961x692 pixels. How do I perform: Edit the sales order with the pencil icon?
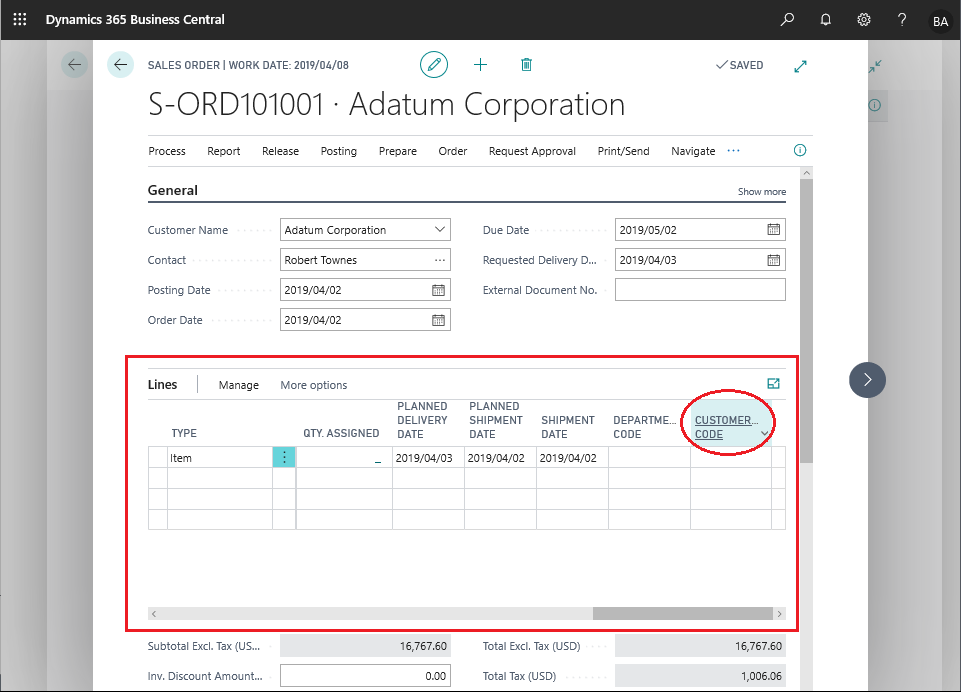(434, 64)
